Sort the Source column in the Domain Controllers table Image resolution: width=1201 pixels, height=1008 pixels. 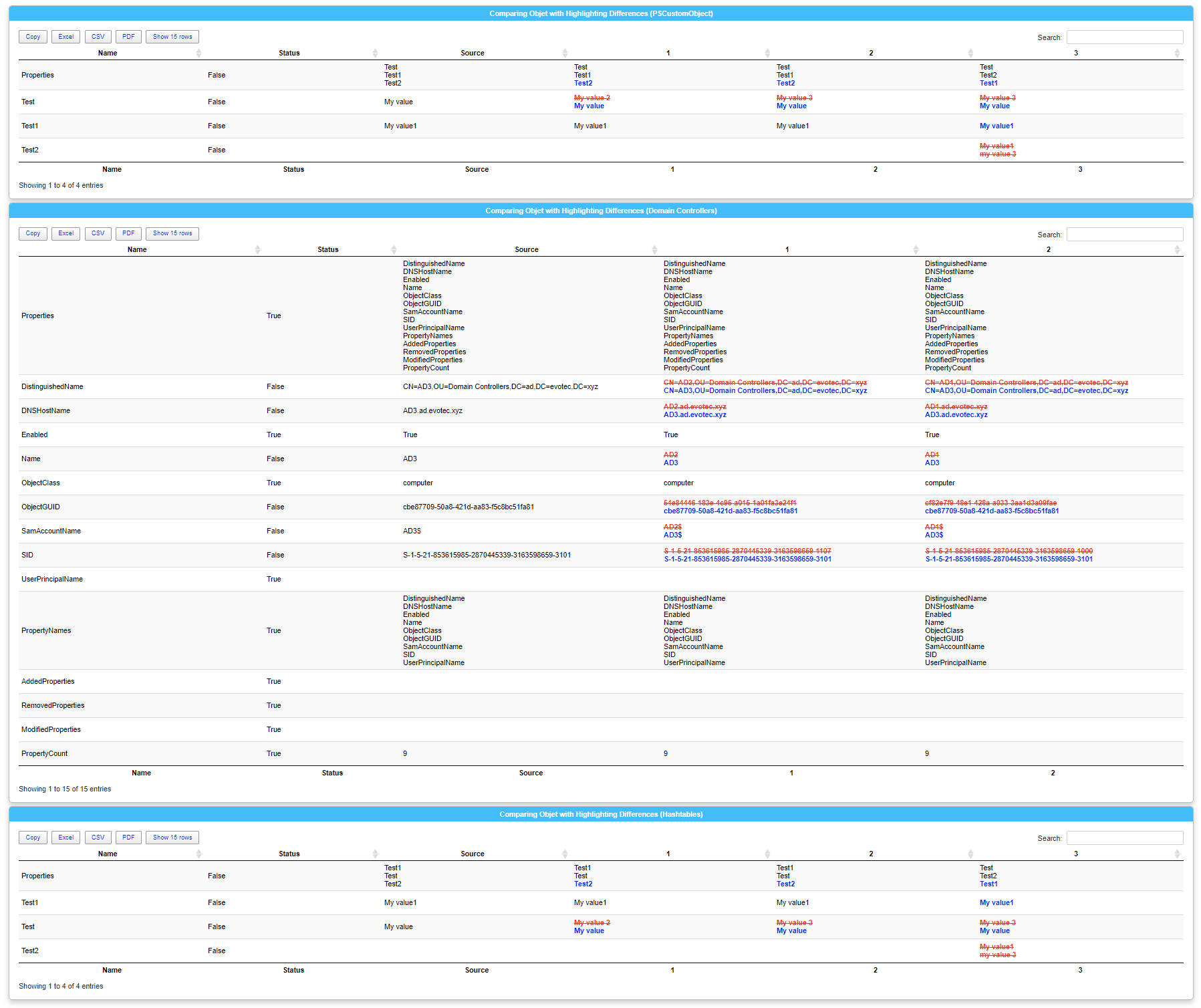654,249
